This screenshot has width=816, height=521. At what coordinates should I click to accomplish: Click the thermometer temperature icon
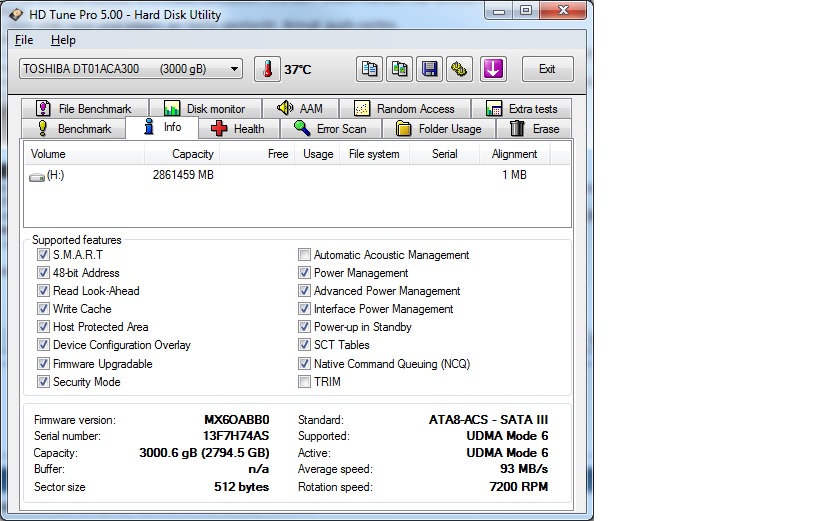[267, 69]
